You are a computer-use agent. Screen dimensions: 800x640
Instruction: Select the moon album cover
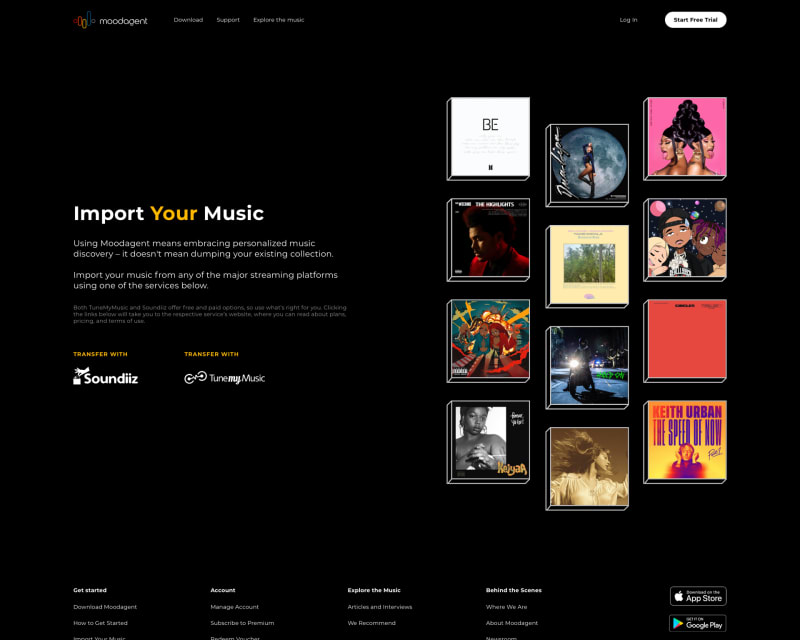coord(587,165)
